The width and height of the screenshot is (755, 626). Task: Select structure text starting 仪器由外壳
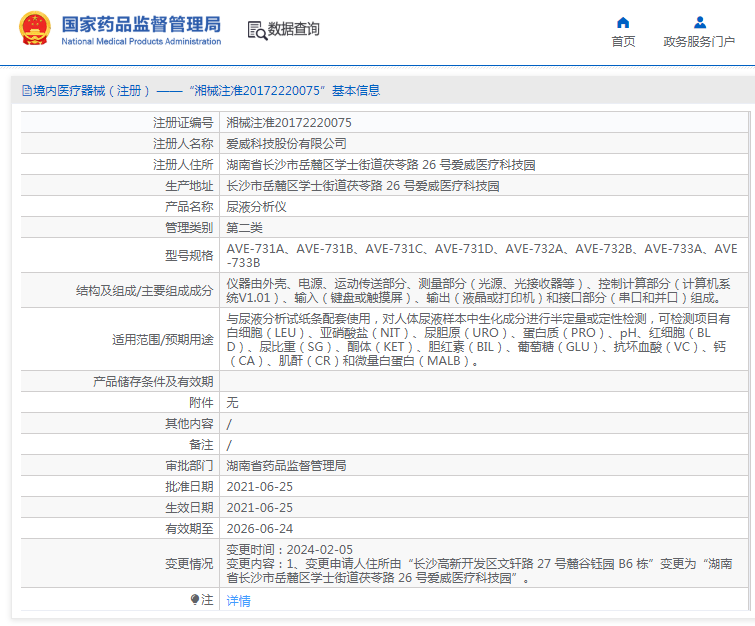tap(479, 290)
